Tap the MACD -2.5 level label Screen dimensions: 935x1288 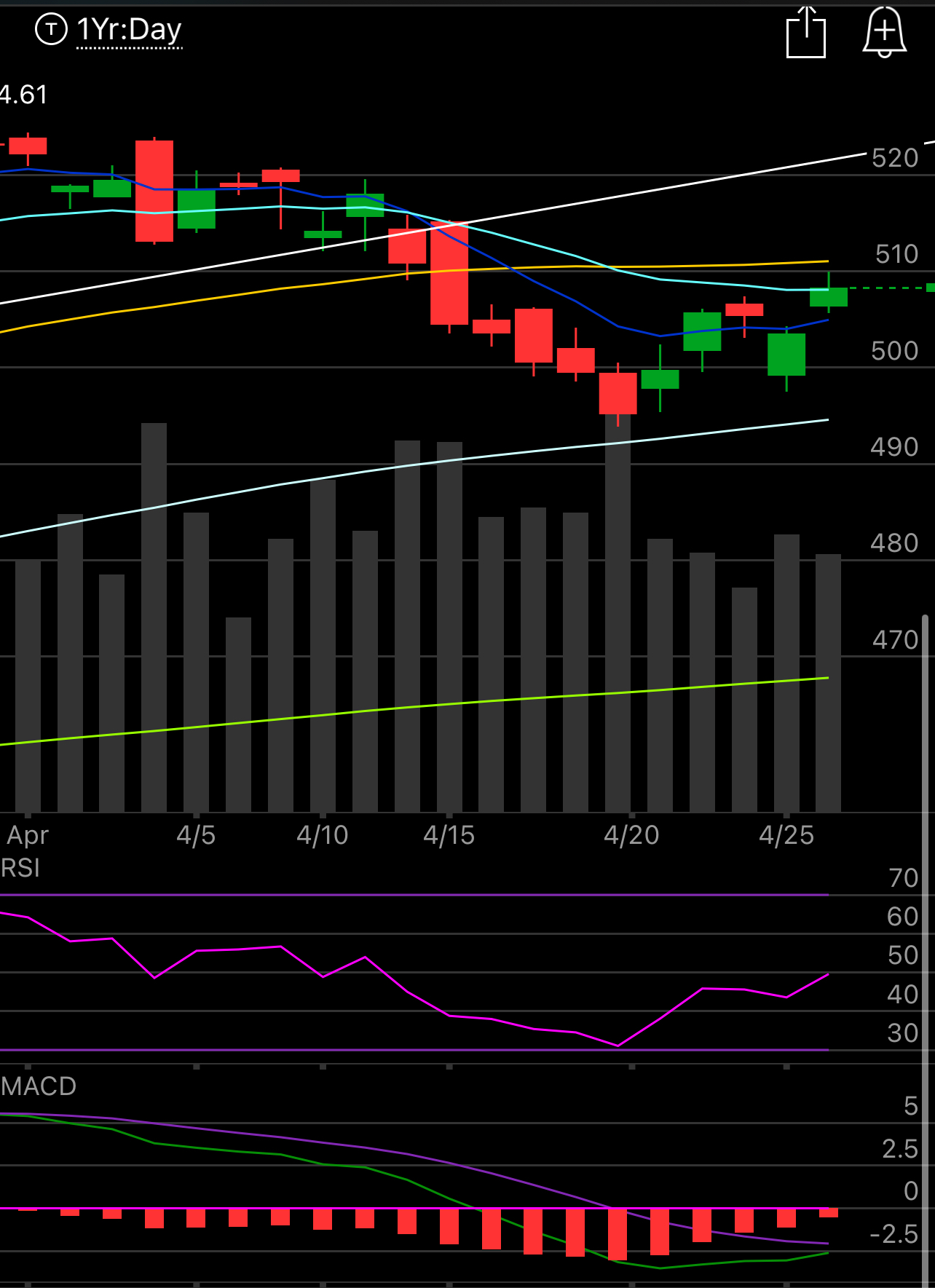tap(894, 1234)
